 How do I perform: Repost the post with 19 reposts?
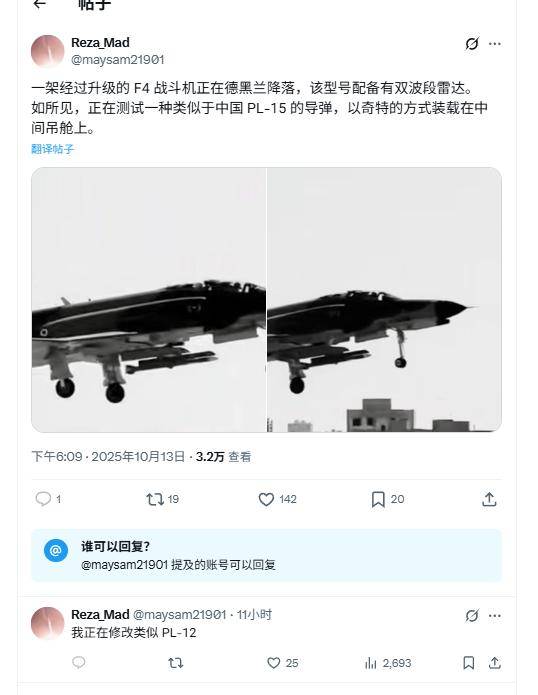coord(162,499)
